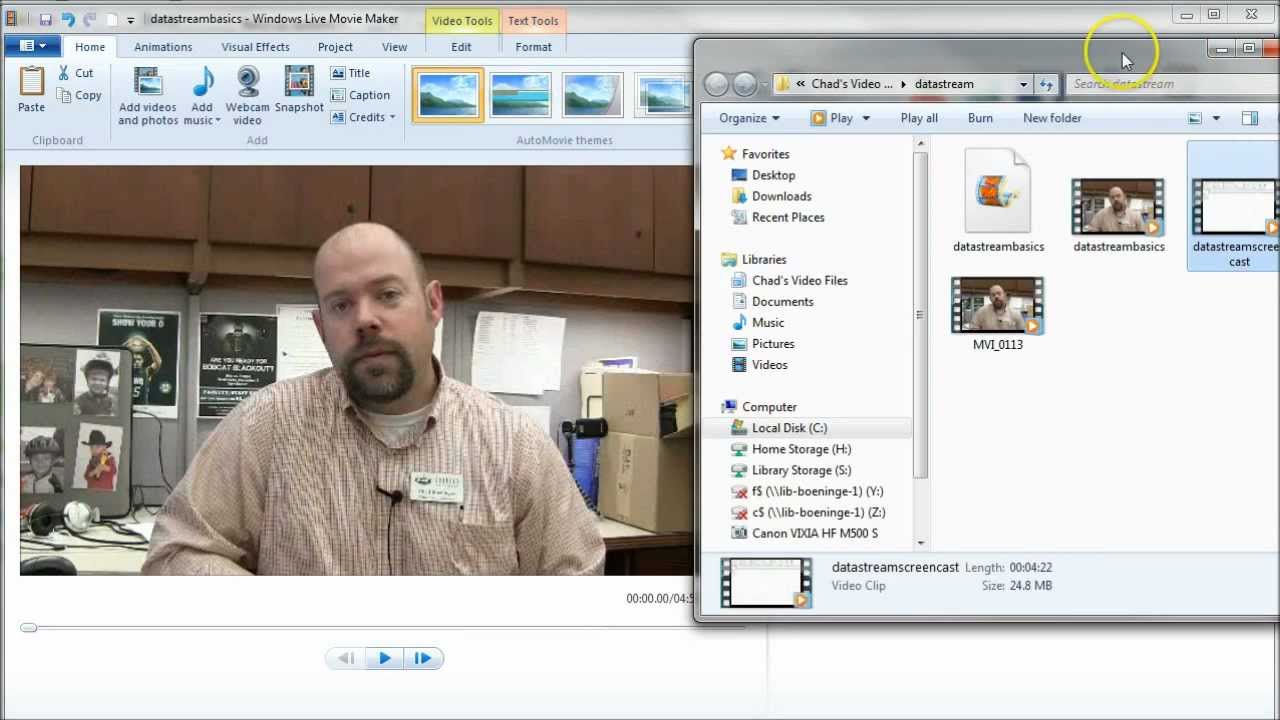The image size is (1280, 720).
Task: Click the Add music note icon
Action: pos(203,83)
